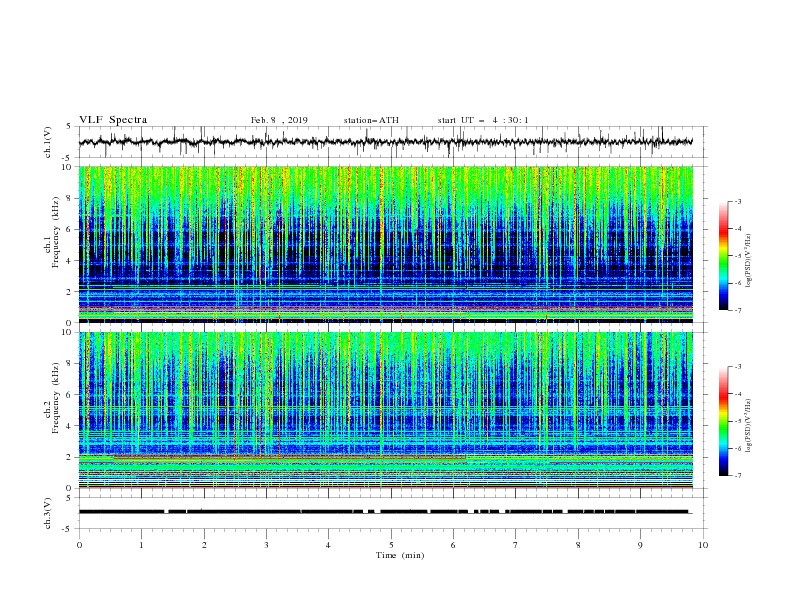Click the ch.2 "Frequency (kHz)" axis label

(55, 398)
